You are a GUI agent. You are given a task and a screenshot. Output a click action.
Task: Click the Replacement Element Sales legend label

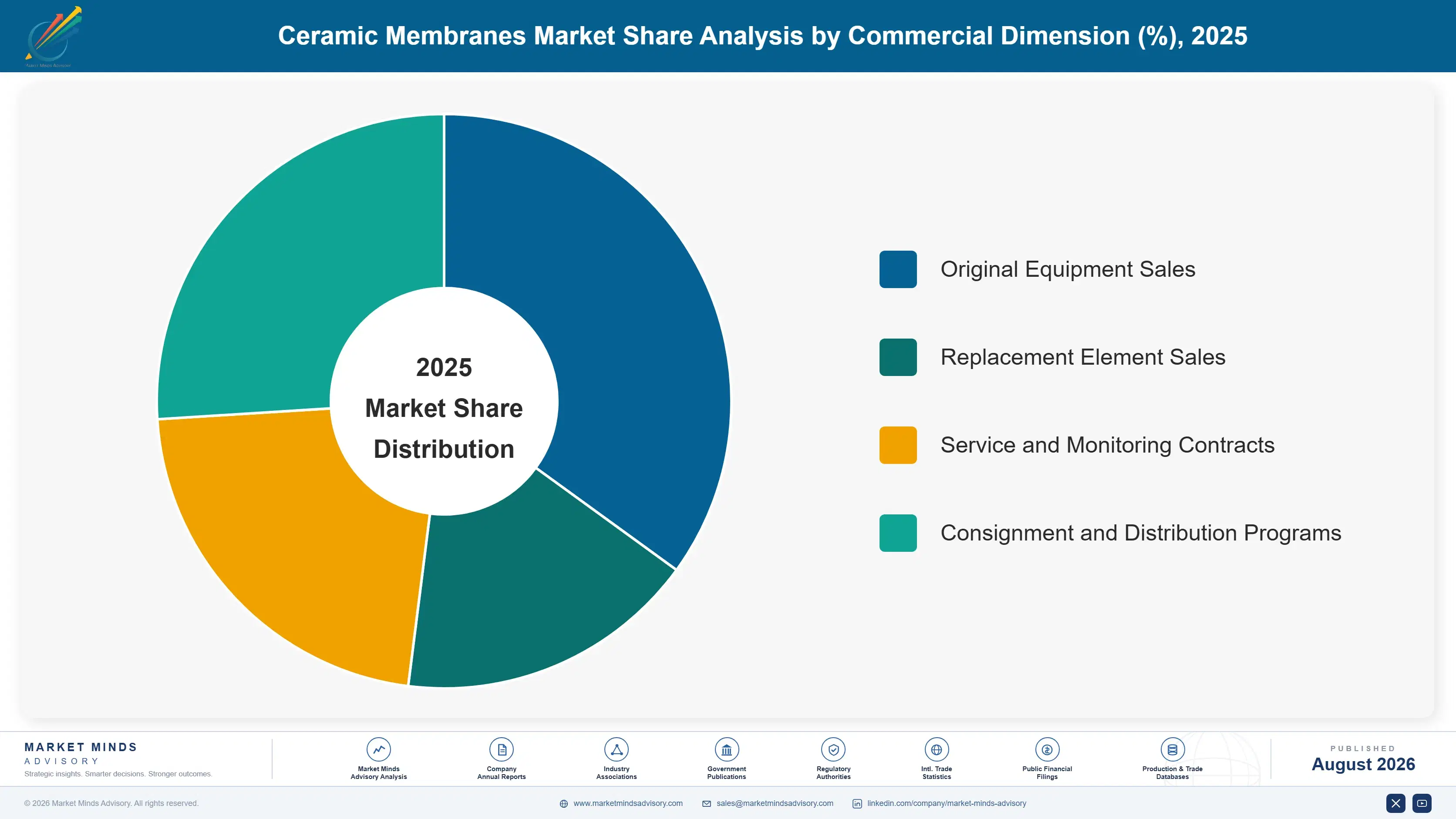tap(1083, 357)
